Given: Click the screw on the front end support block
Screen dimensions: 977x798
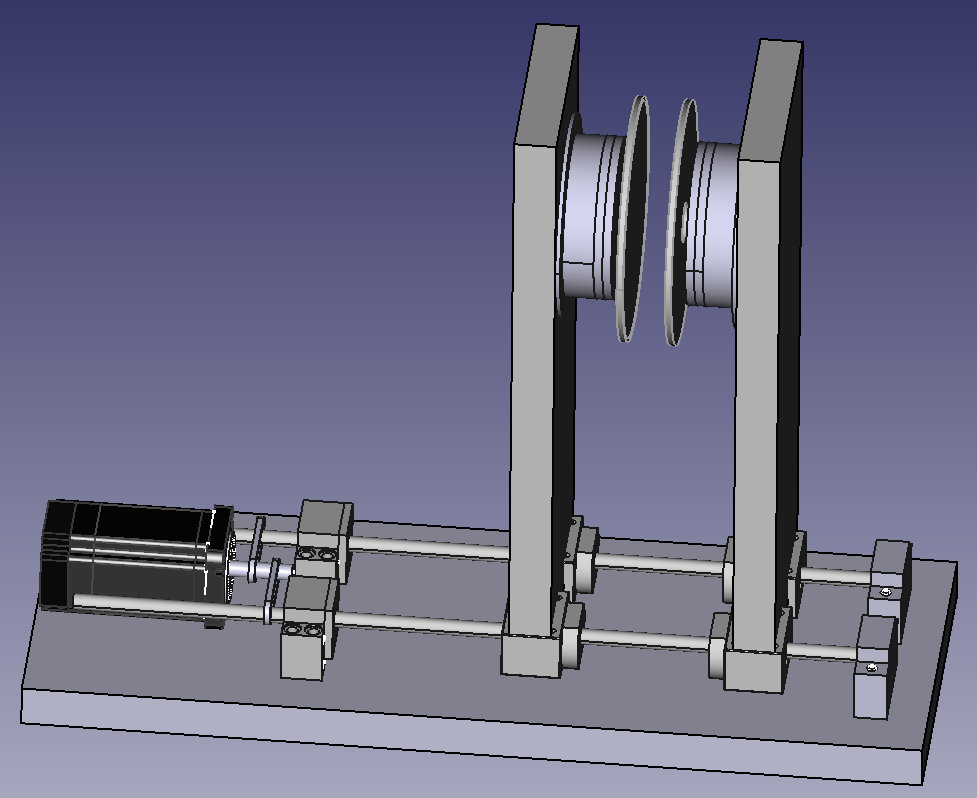Looking at the screenshot, I should [x=872, y=668].
